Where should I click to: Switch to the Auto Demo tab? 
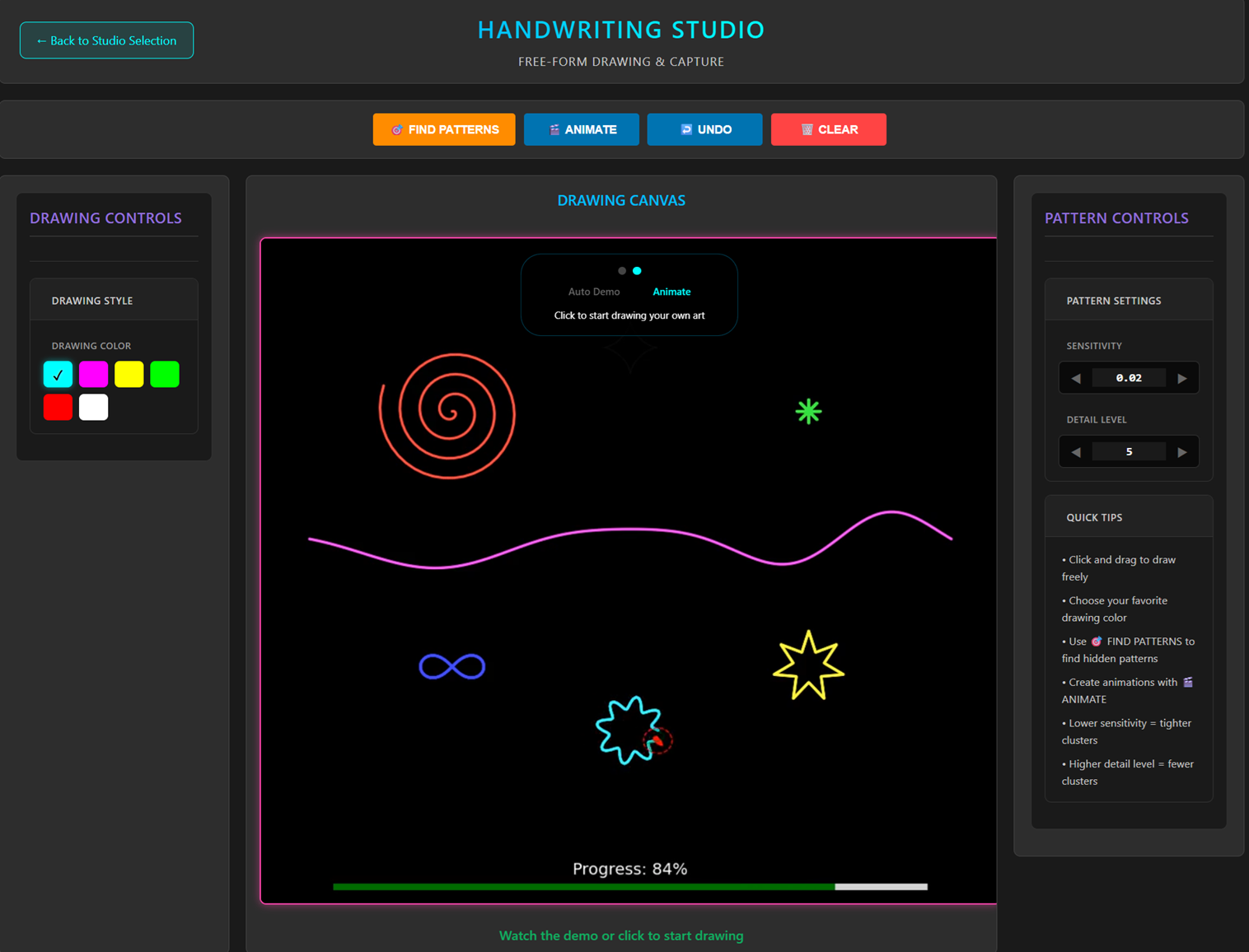pos(594,292)
